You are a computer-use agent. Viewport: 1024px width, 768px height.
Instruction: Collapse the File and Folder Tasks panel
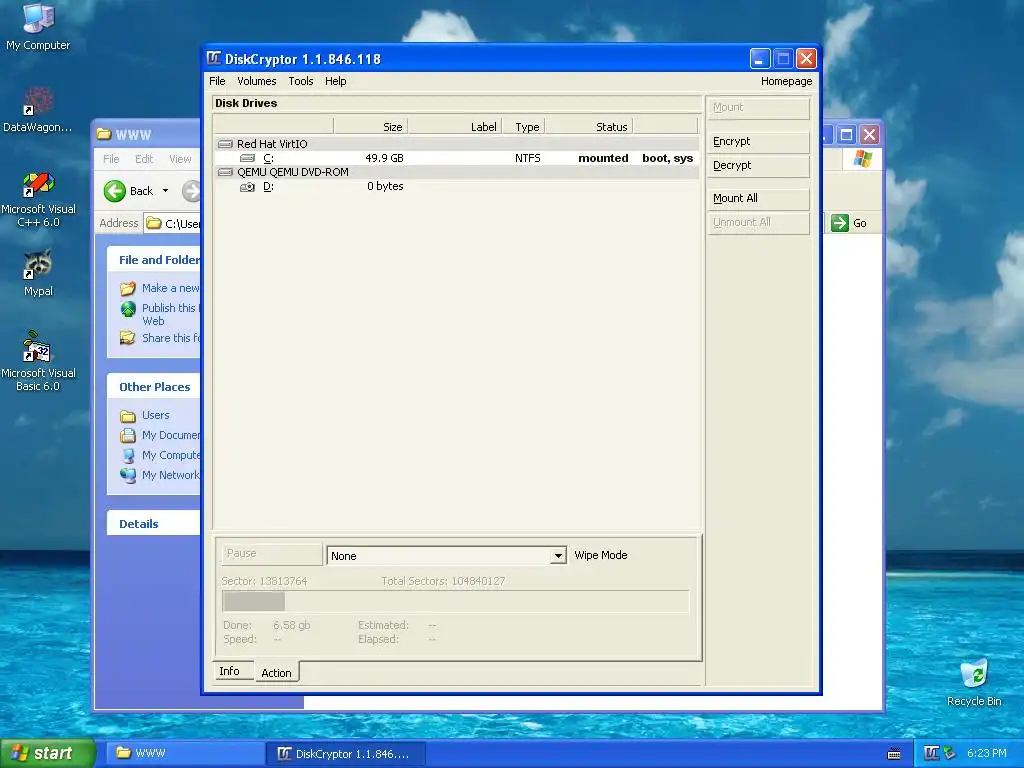click(154, 260)
